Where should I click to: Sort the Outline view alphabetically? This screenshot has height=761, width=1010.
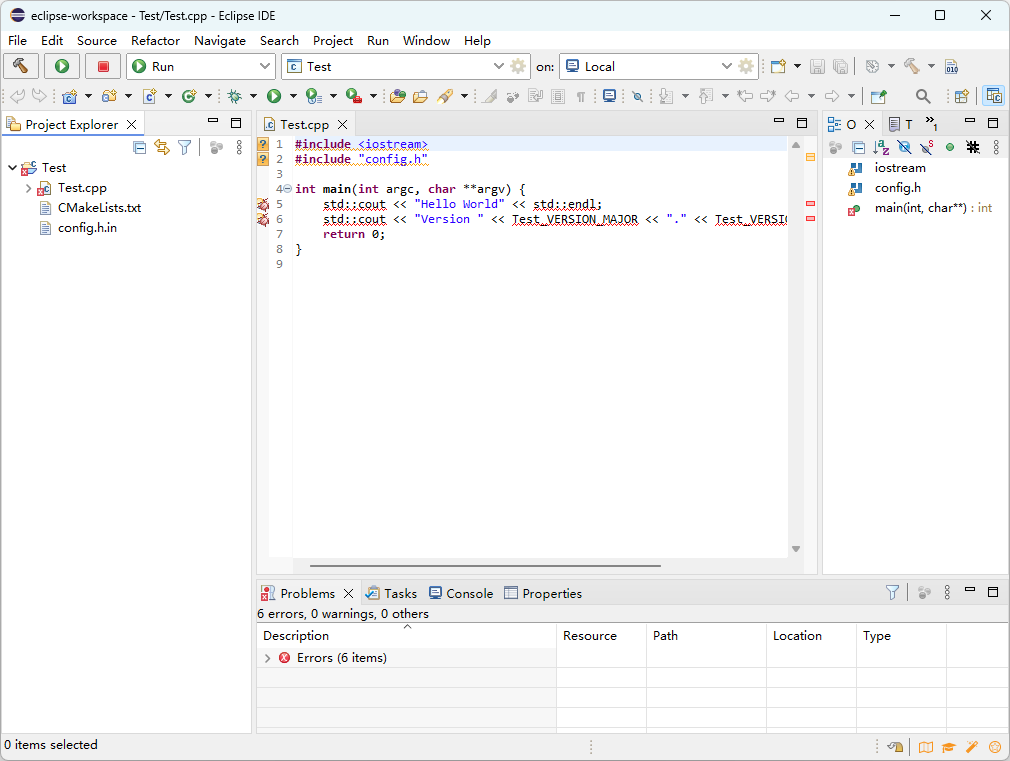click(881, 146)
